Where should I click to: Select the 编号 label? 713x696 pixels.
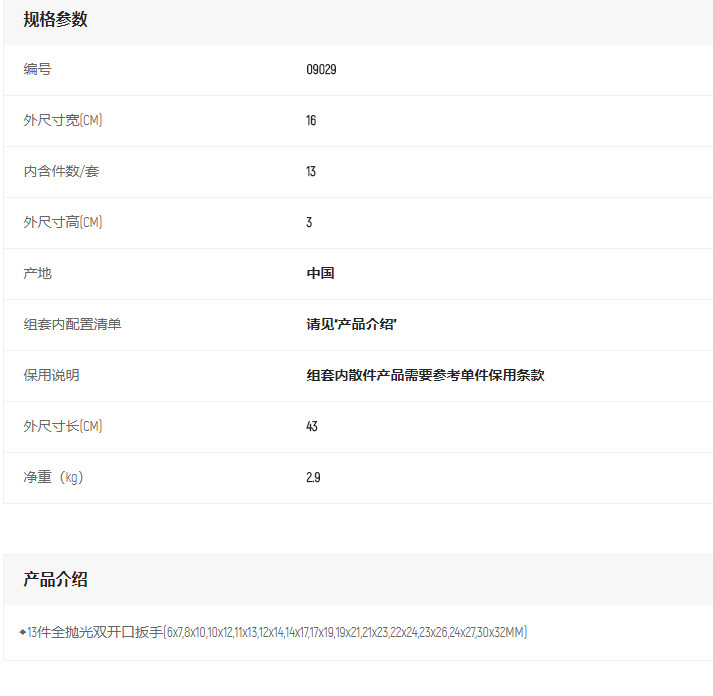[x=38, y=70]
